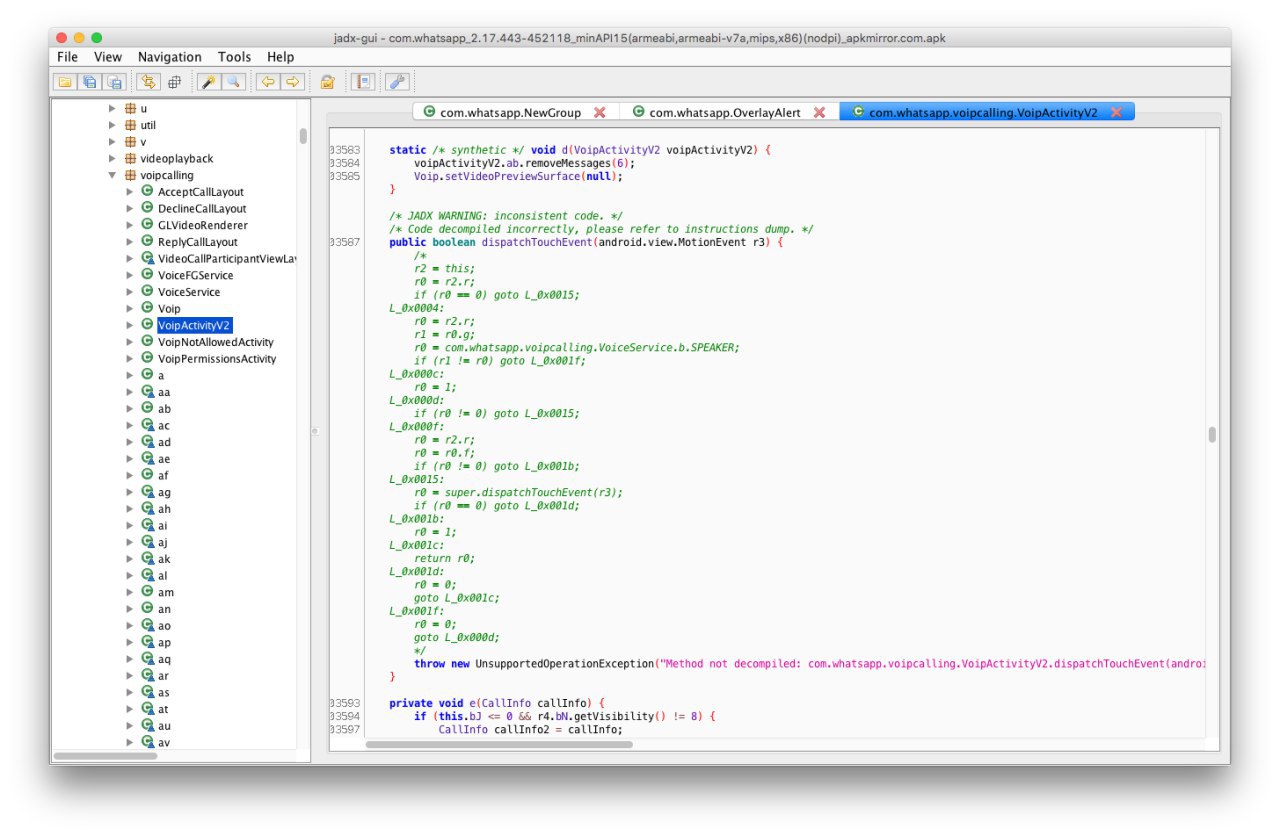Click the VideoCallParticipantViewLayout class icon

pos(147,258)
